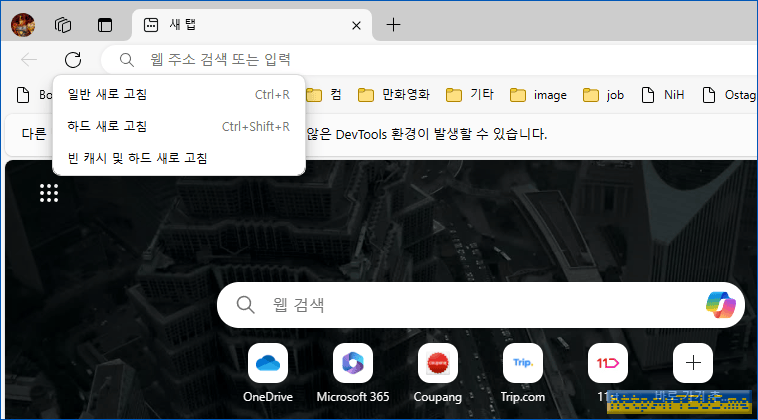
Task: Open the profile avatar menu
Action: tap(23, 25)
